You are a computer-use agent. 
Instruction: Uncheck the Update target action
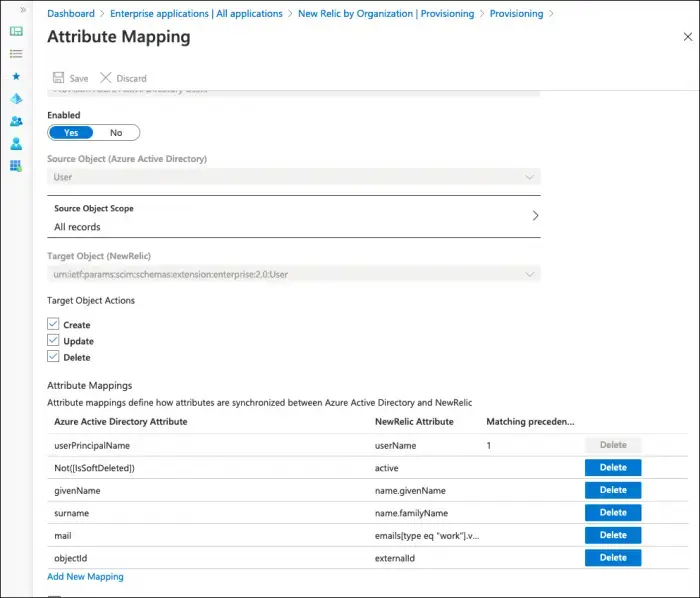click(54, 341)
